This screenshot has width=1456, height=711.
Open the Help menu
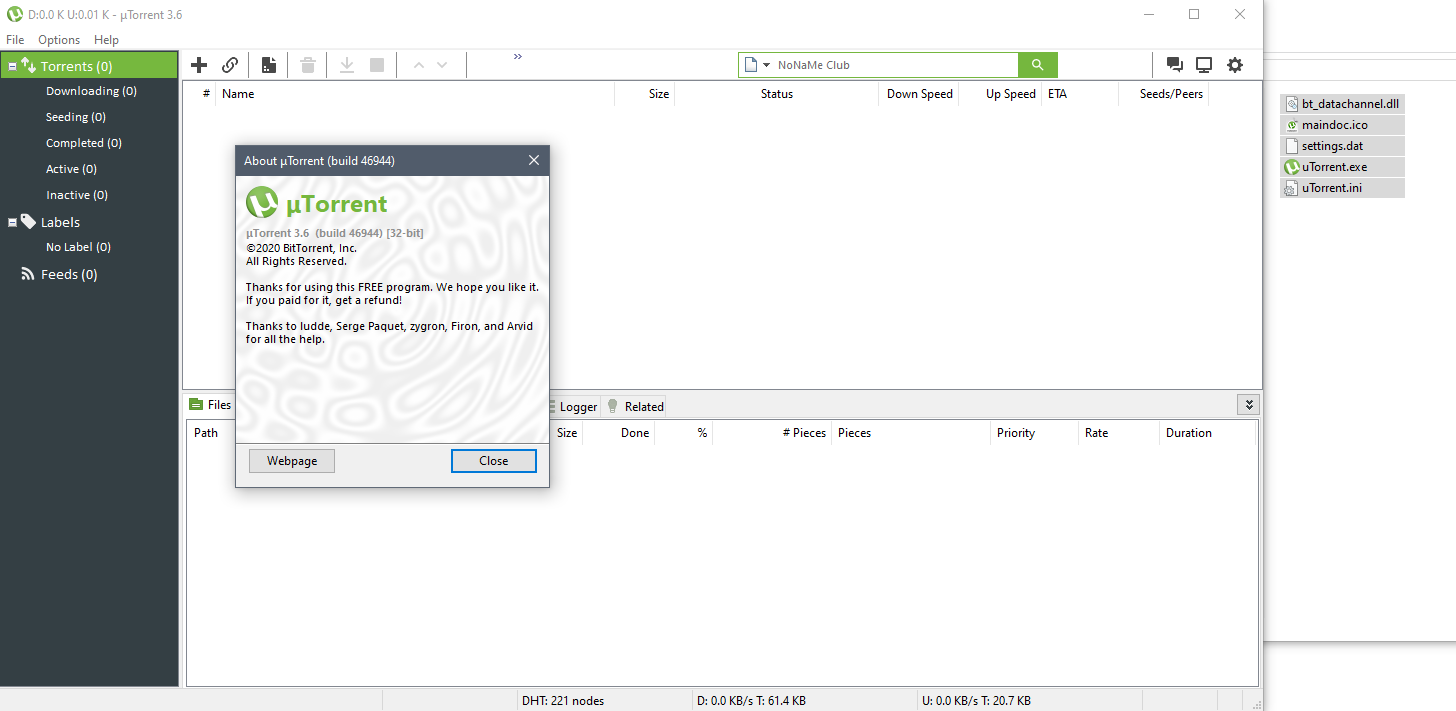click(106, 40)
